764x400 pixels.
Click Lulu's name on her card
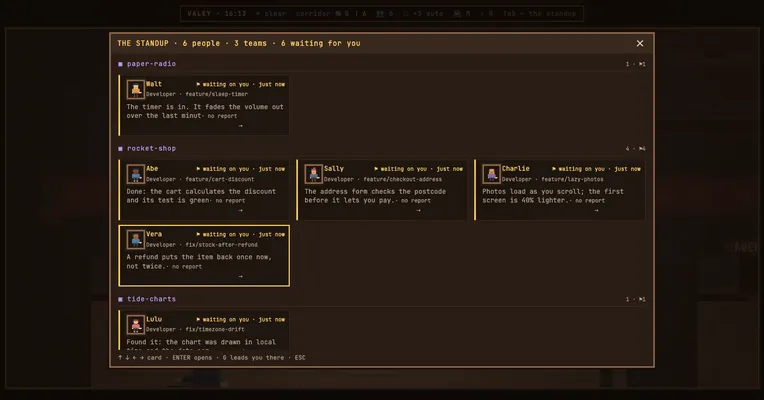(x=154, y=319)
